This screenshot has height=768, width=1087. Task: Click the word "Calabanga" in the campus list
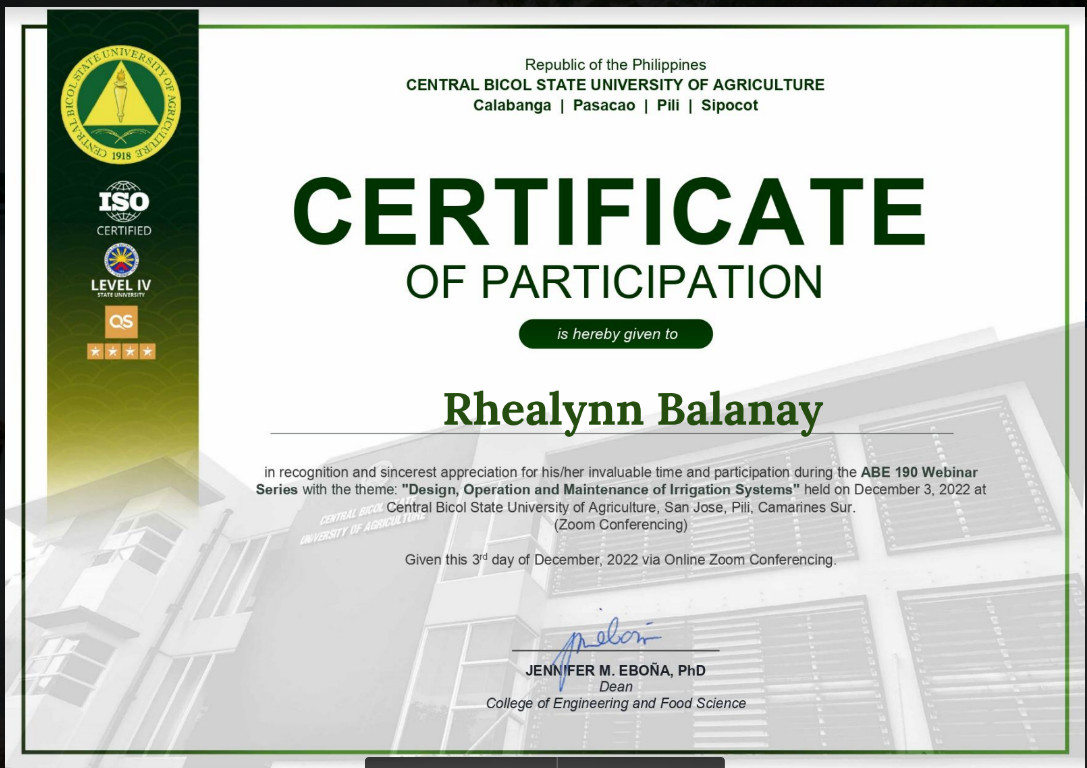coord(512,105)
